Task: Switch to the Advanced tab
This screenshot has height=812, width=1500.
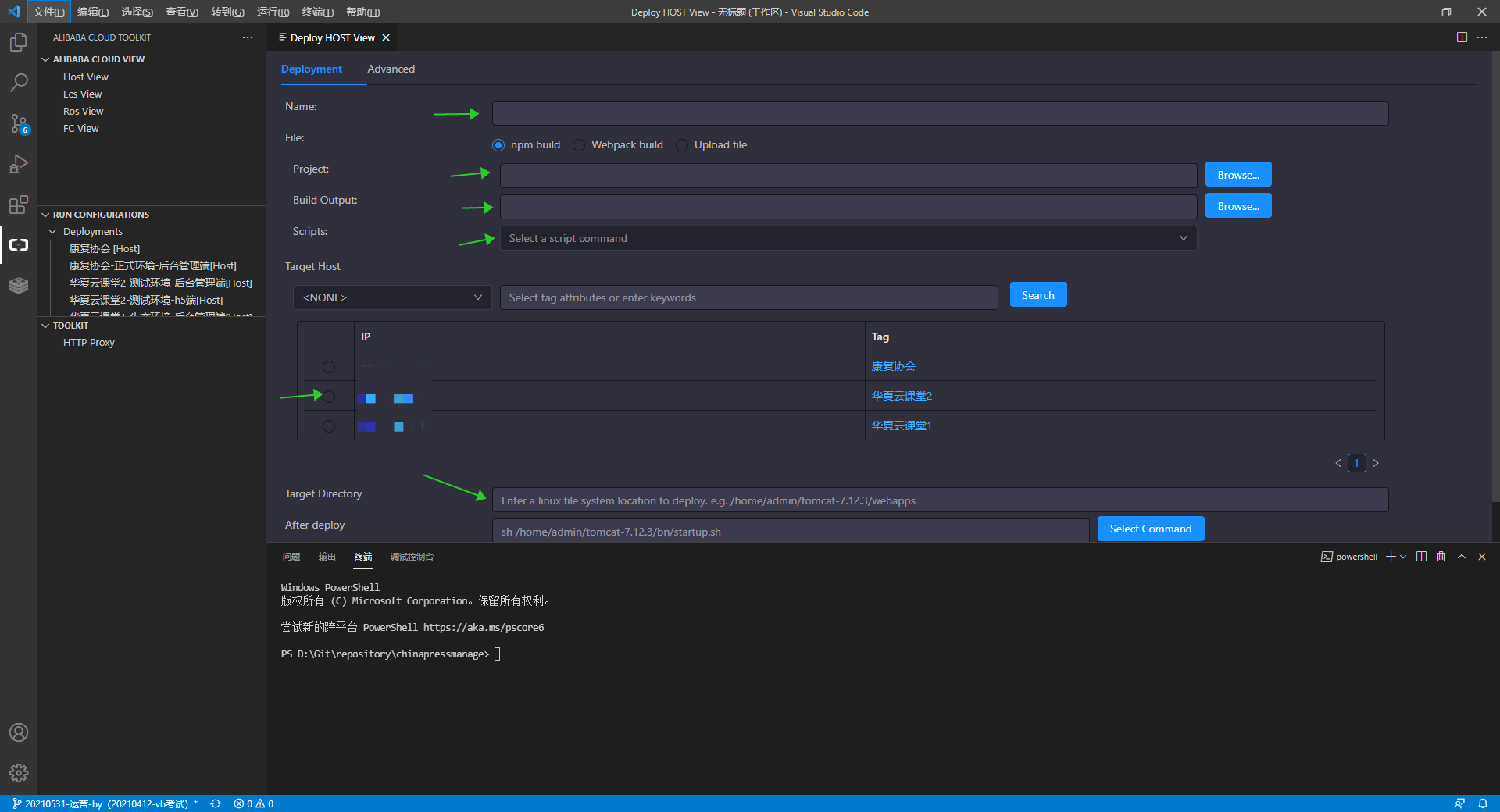Action: pyautogui.click(x=391, y=69)
